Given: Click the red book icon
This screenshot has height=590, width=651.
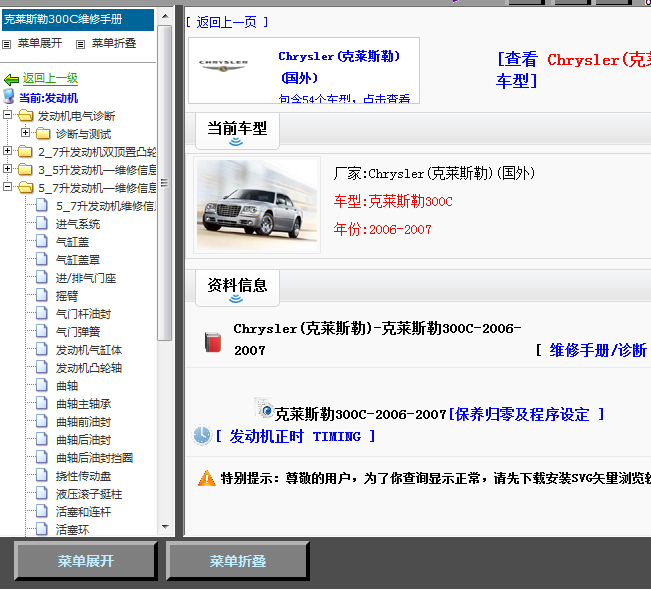Looking at the screenshot, I should pos(213,342).
